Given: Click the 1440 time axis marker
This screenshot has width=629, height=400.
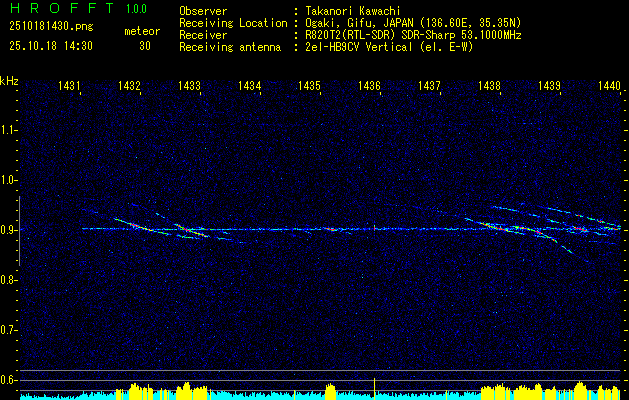Looking at the screenshot, I should tap(609, 85).
